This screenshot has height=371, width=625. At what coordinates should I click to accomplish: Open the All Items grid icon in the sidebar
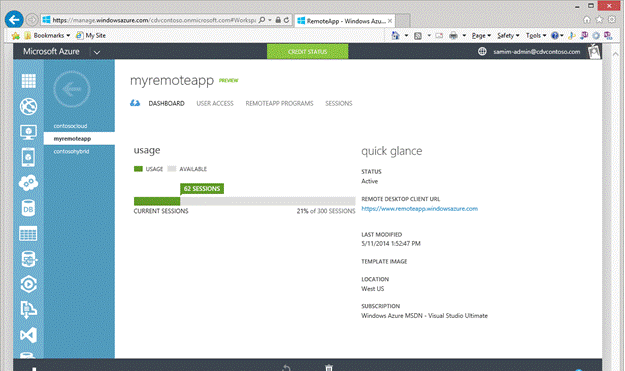point(28,81)
